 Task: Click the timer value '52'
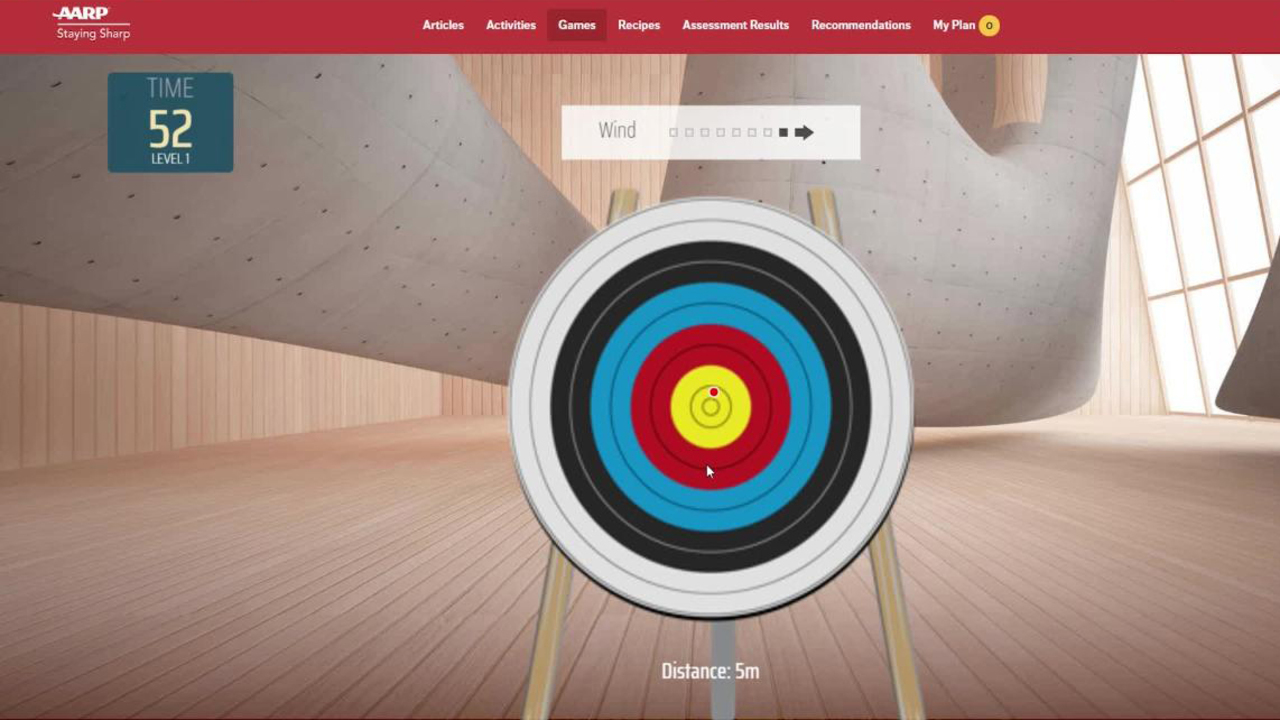(171, 129)
